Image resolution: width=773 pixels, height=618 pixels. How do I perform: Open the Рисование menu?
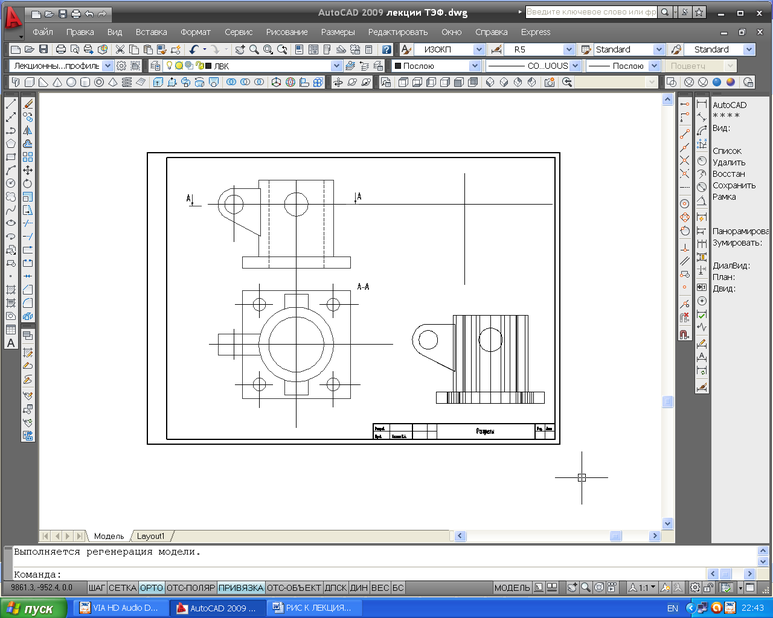(x=287, y=32)
